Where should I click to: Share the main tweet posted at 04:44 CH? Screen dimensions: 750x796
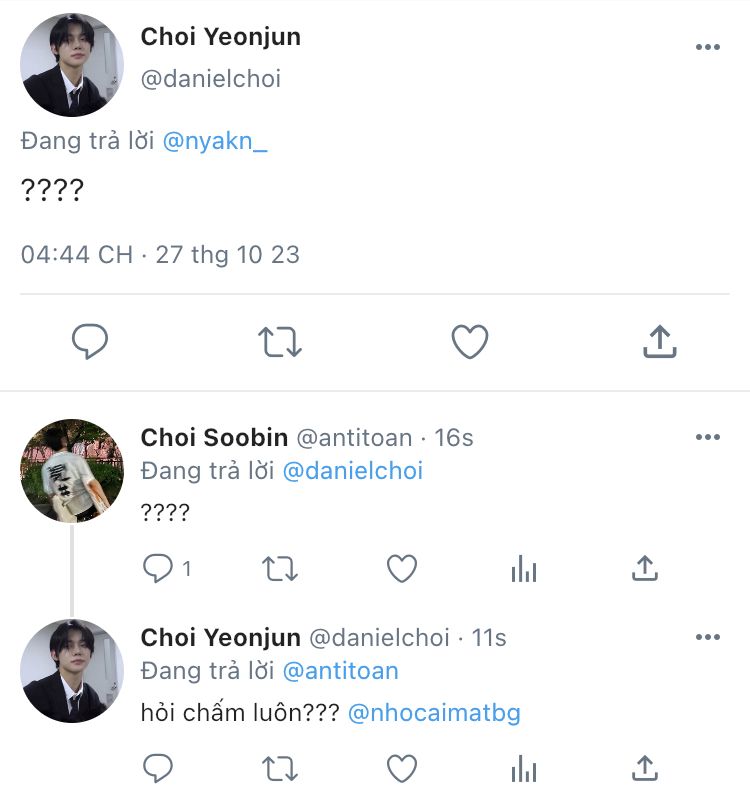pyautogui.click(x=658, y=343)
